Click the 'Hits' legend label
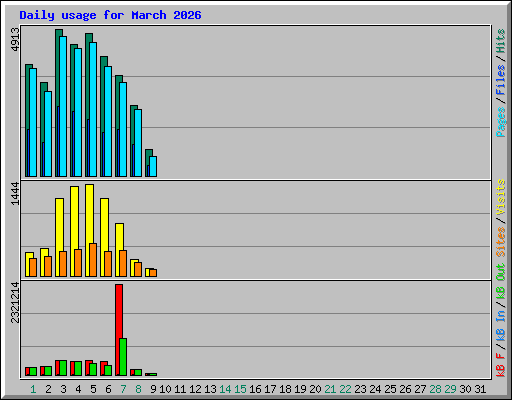This screenshot has width=512, height=400. click(501, 41)
